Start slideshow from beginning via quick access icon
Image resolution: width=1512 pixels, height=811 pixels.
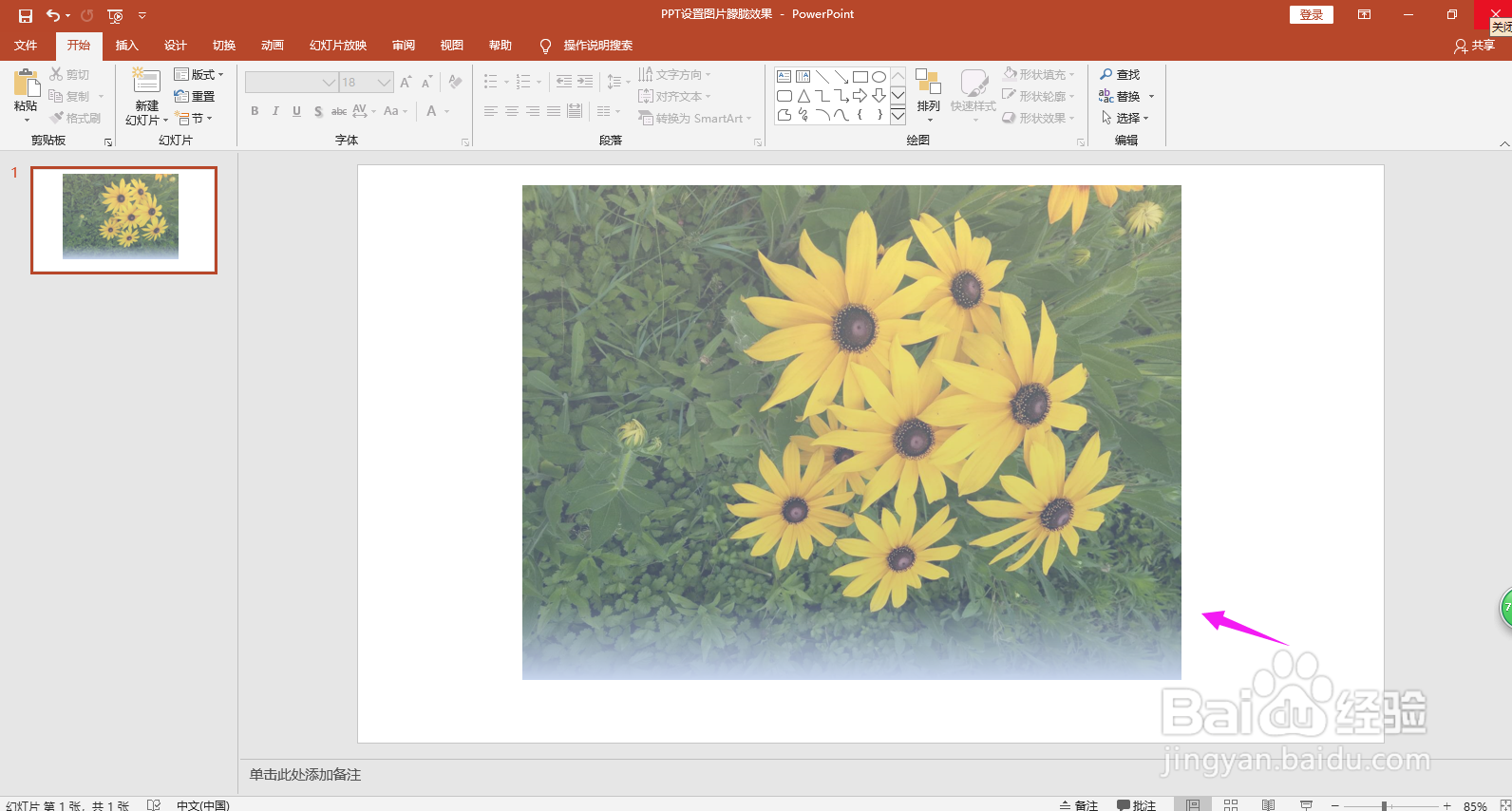[x=115, y=16]
